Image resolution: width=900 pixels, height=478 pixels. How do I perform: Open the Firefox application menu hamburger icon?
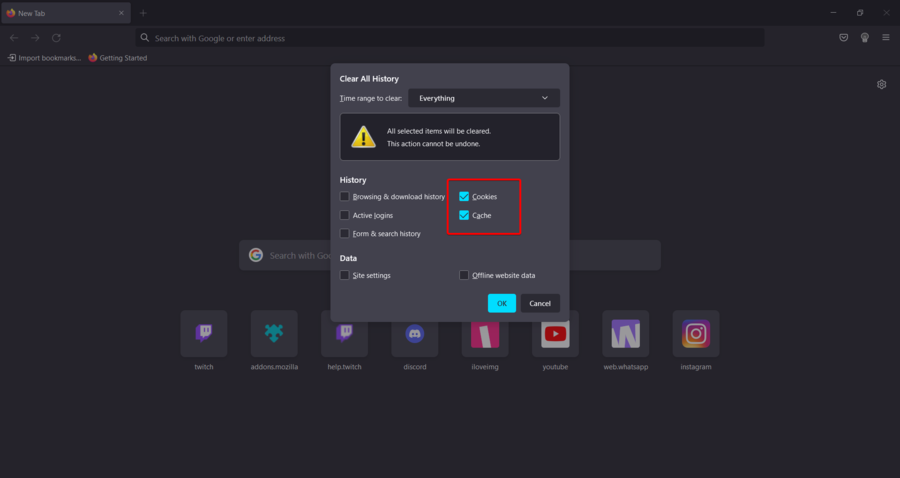tap(885, 38)
